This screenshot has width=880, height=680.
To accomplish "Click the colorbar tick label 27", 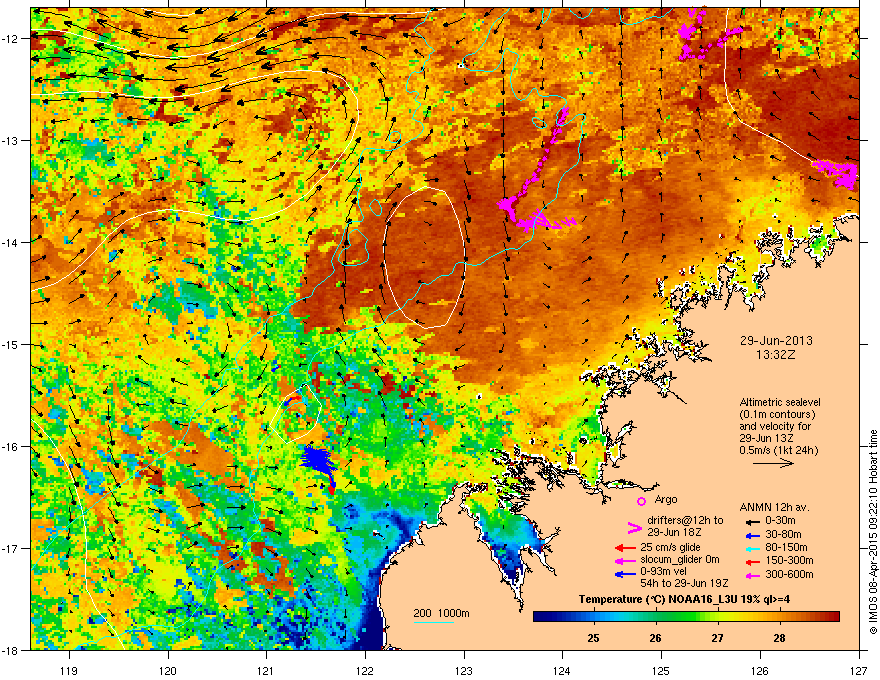I will 717,638.
